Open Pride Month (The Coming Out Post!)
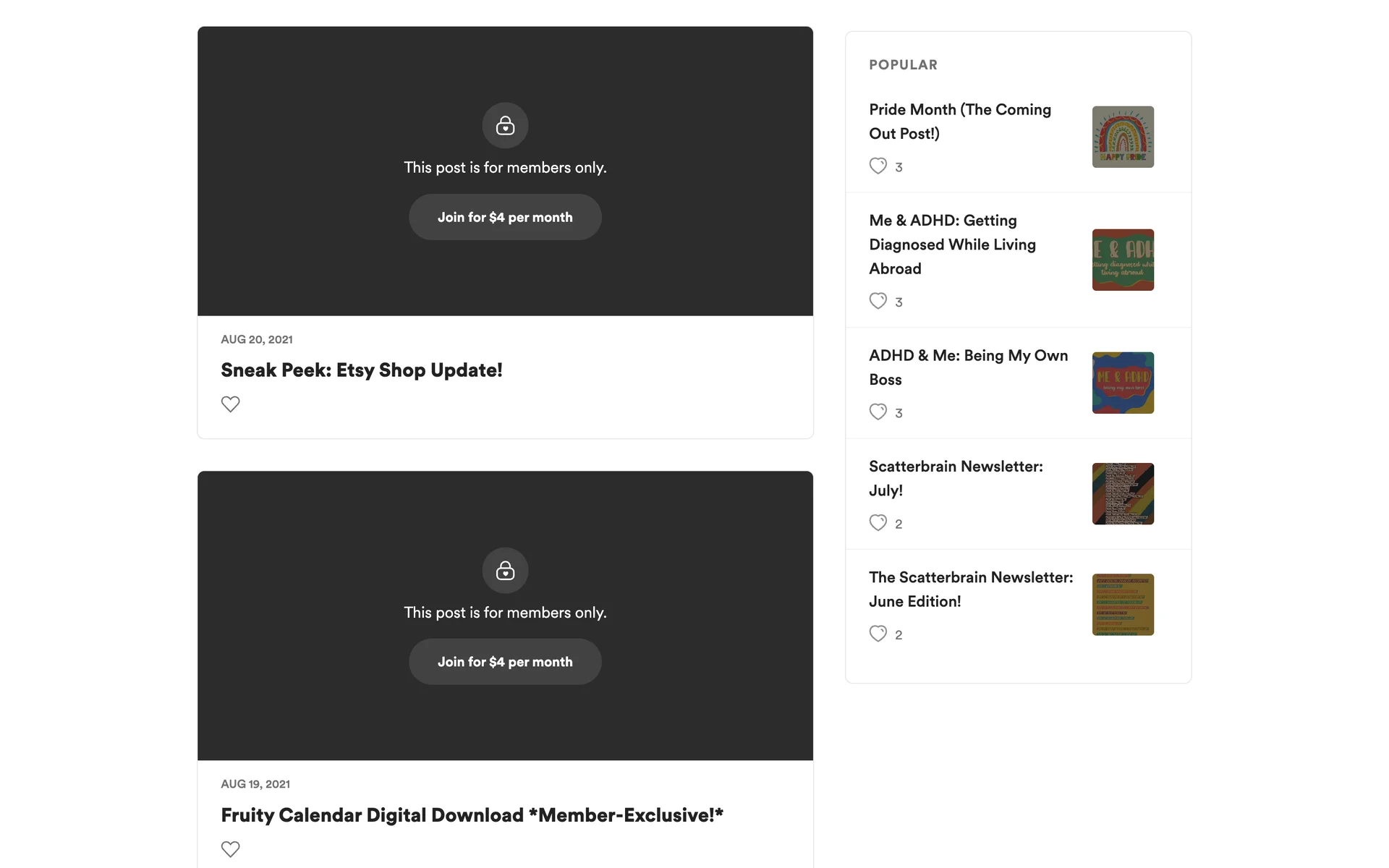Viewport: 1389px width, 868px height. [959, 122]
